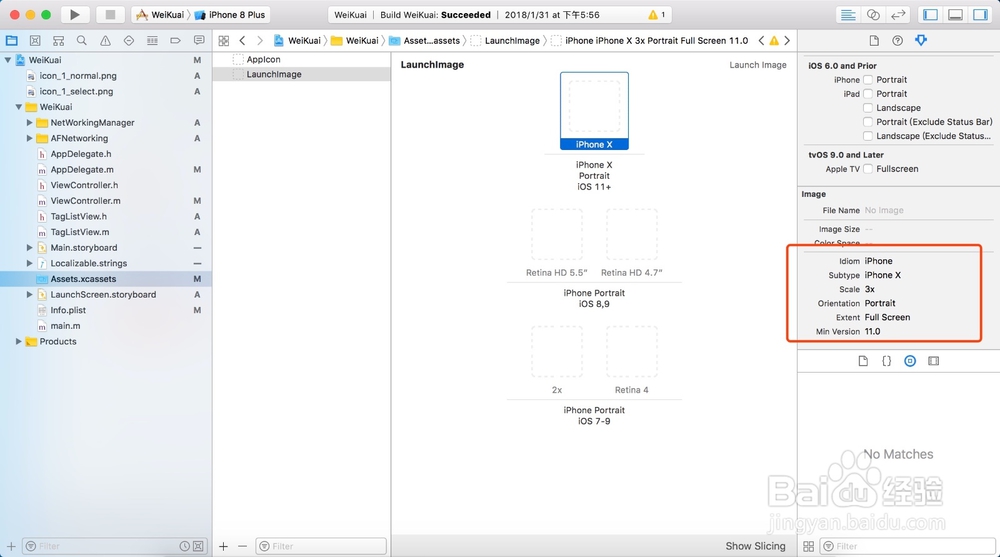Enable iPhone Portrait for iOS 6.0 and Prior
This screenshot has height=557, width=1000.
point(868,80)
